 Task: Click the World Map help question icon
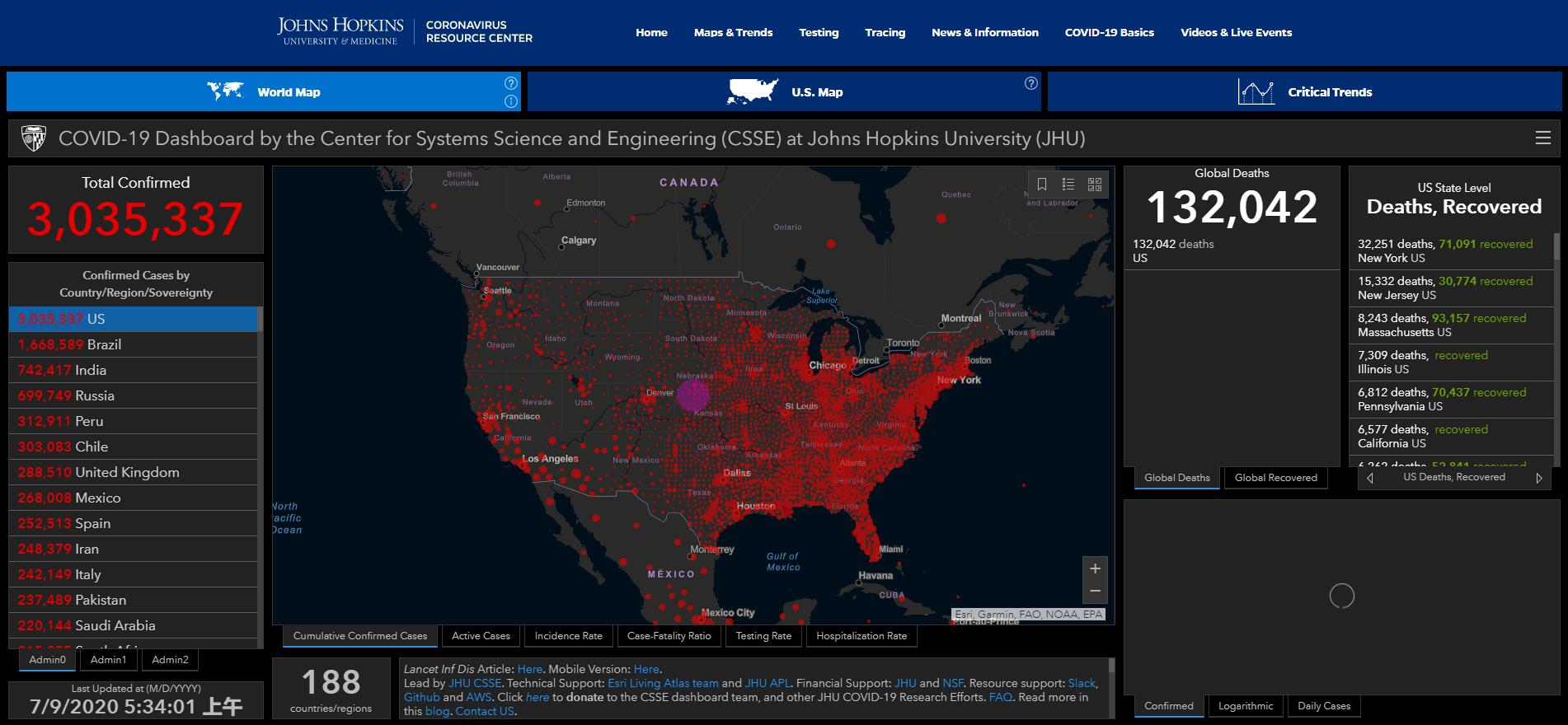tap(511, 83)
